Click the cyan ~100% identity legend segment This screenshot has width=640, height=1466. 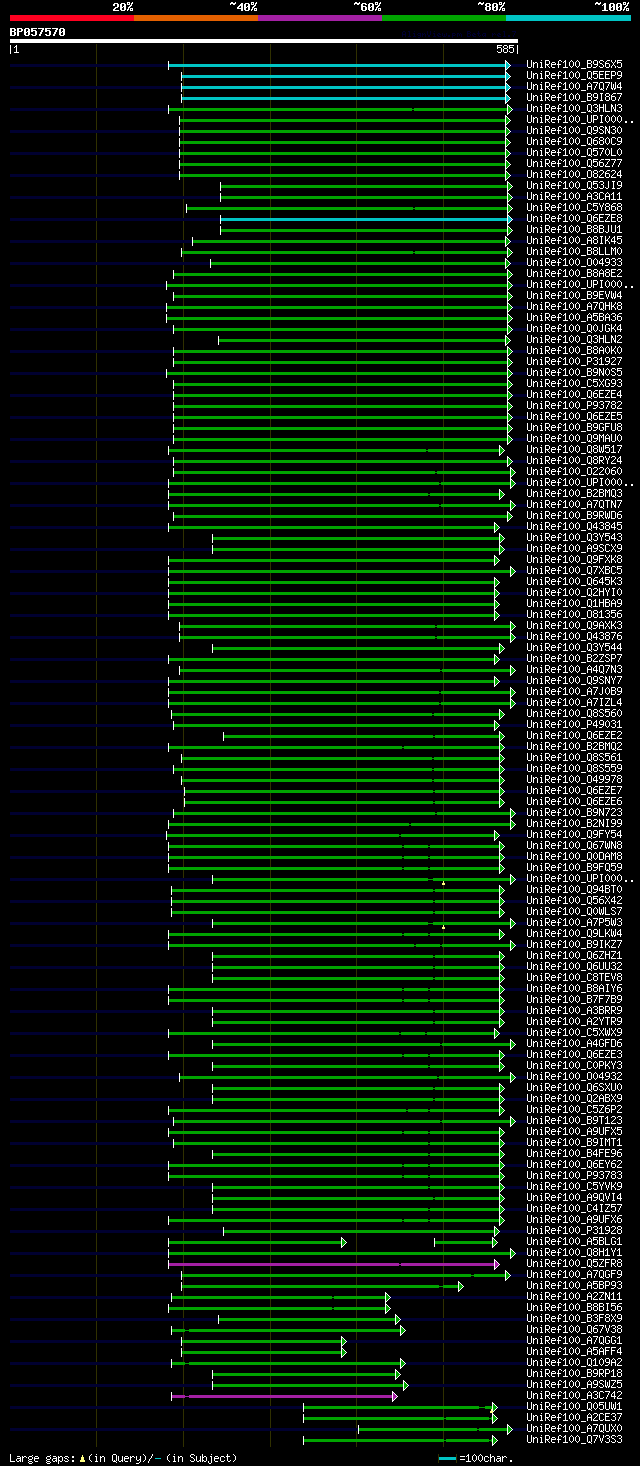568,18
